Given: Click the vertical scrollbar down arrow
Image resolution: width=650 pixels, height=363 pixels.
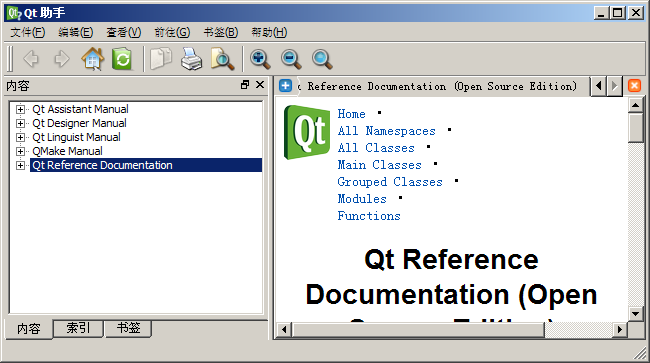Looking at the screenshot, I should [x=635, y=313].
